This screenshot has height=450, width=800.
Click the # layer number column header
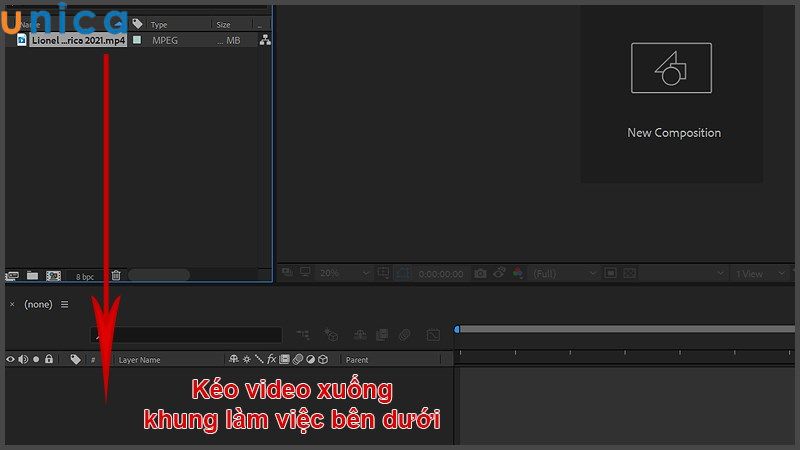(x=93, y=360)
